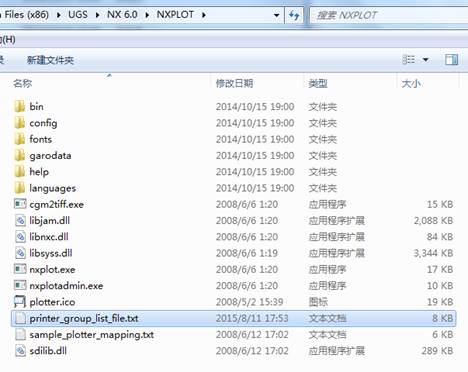Click the libnxc.dll file icon
The width and height of the screenshot is (468, 372).
(x=20, y=237)
